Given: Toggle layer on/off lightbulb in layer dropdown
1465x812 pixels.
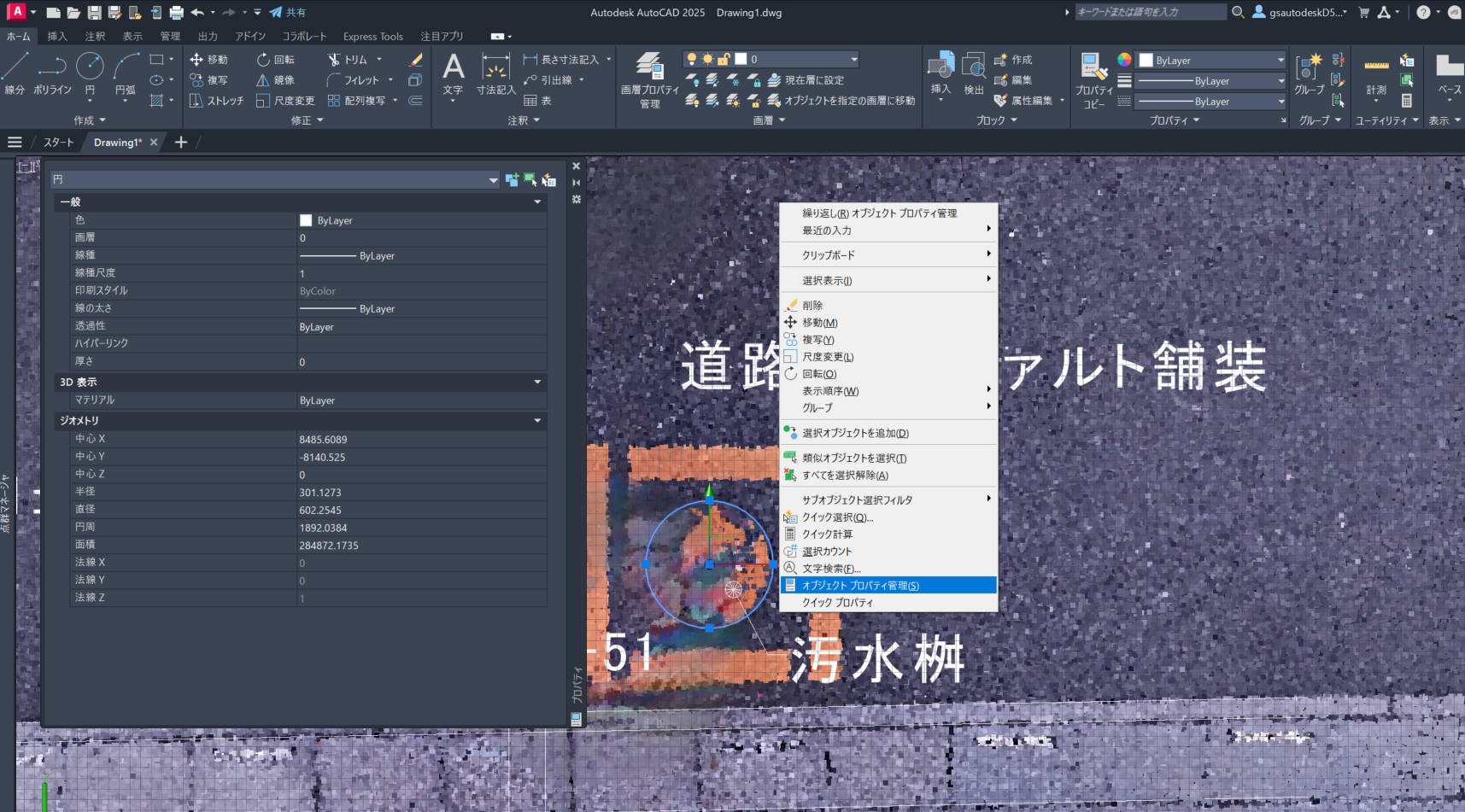Looking at the screenshot, I should pos(691,59).
